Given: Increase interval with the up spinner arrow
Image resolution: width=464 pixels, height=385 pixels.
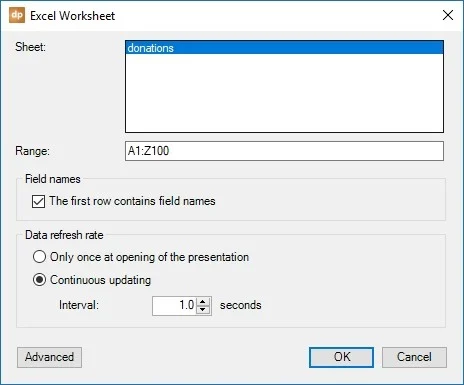Looking at the screenshot, I should coord(203,301).
